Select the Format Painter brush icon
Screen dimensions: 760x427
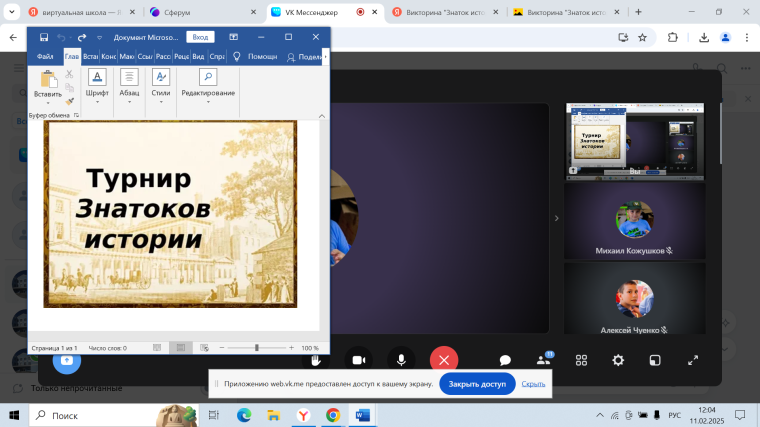click(x=69, y=101)
